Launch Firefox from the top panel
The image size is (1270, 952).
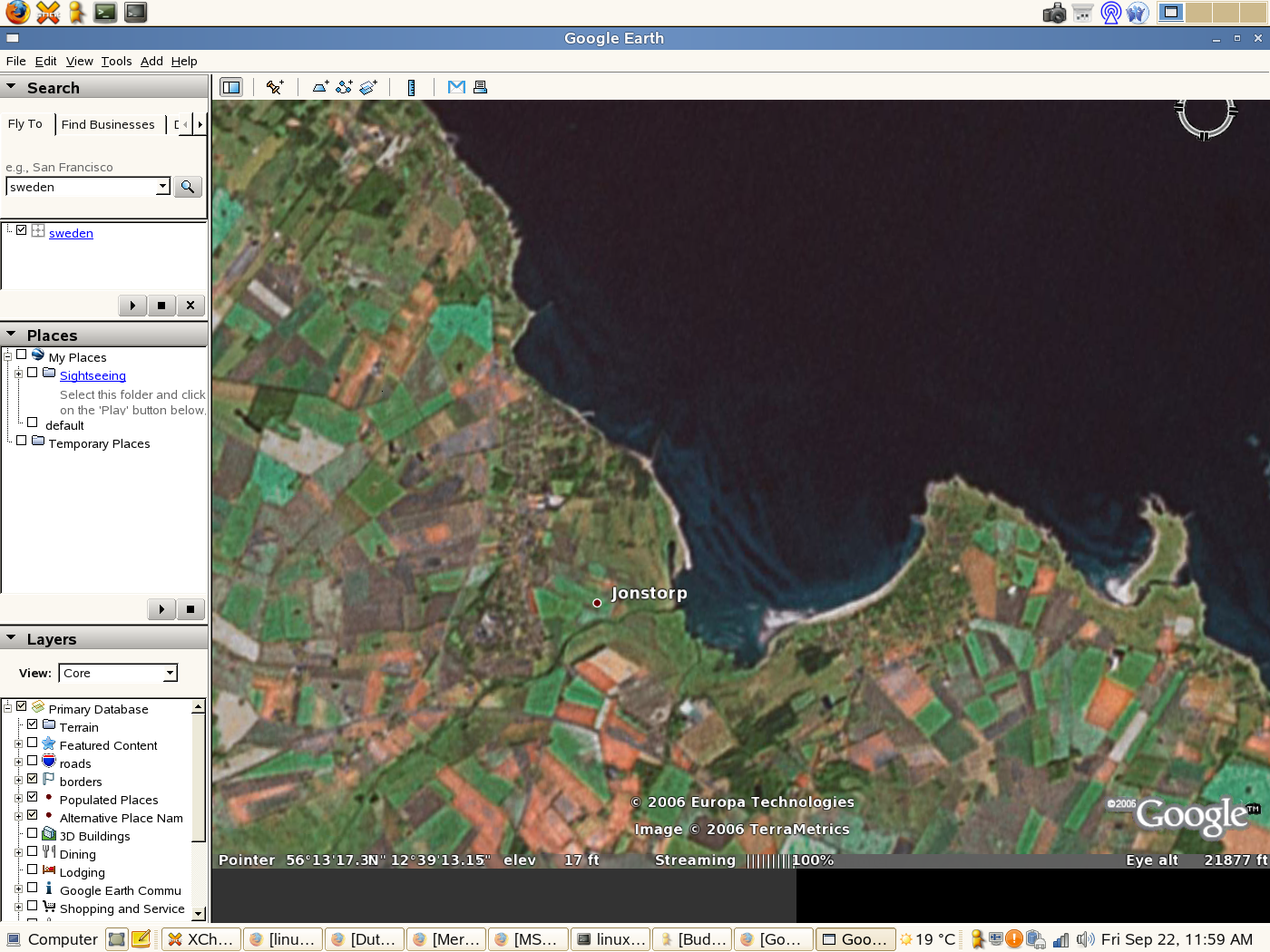(17, 13)
